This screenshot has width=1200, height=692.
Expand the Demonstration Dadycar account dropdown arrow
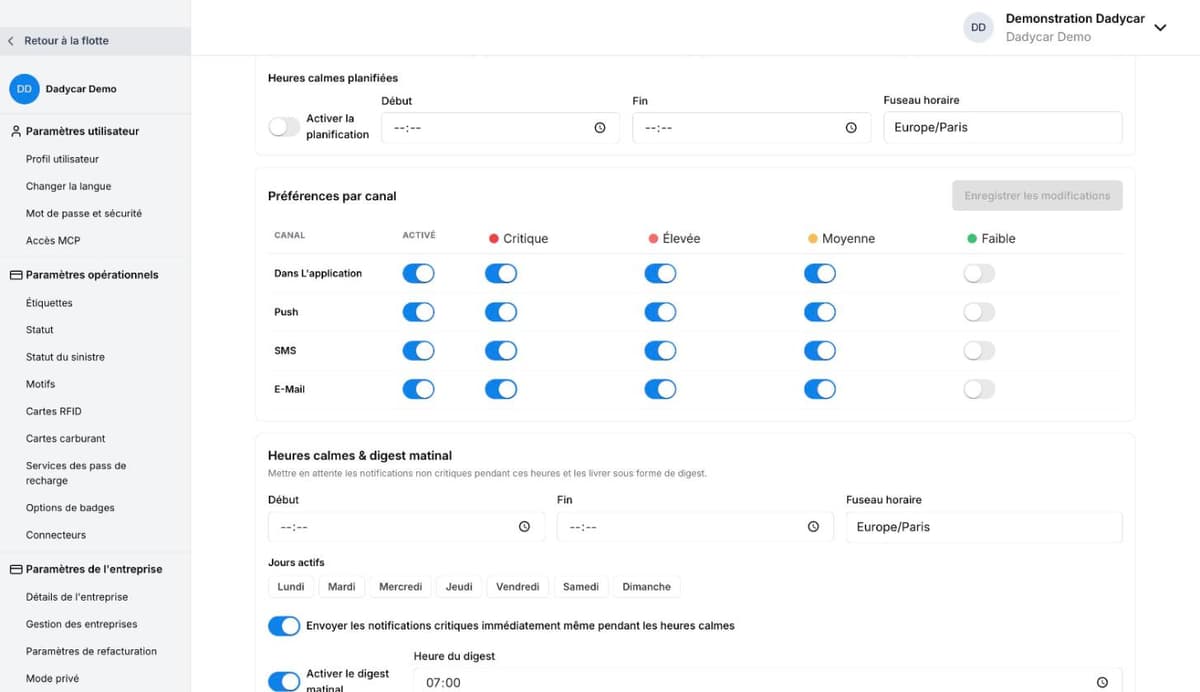pos(1160,28)
